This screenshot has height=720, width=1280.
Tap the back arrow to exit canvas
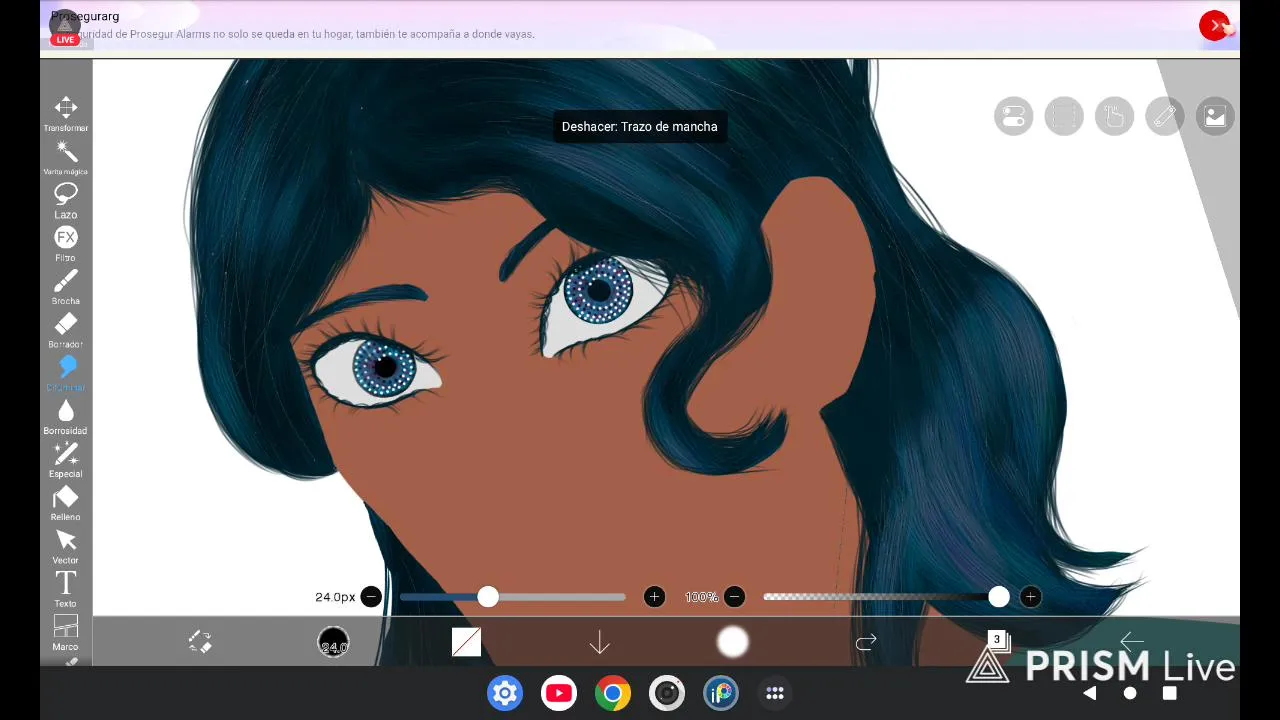click(1132, 641)
